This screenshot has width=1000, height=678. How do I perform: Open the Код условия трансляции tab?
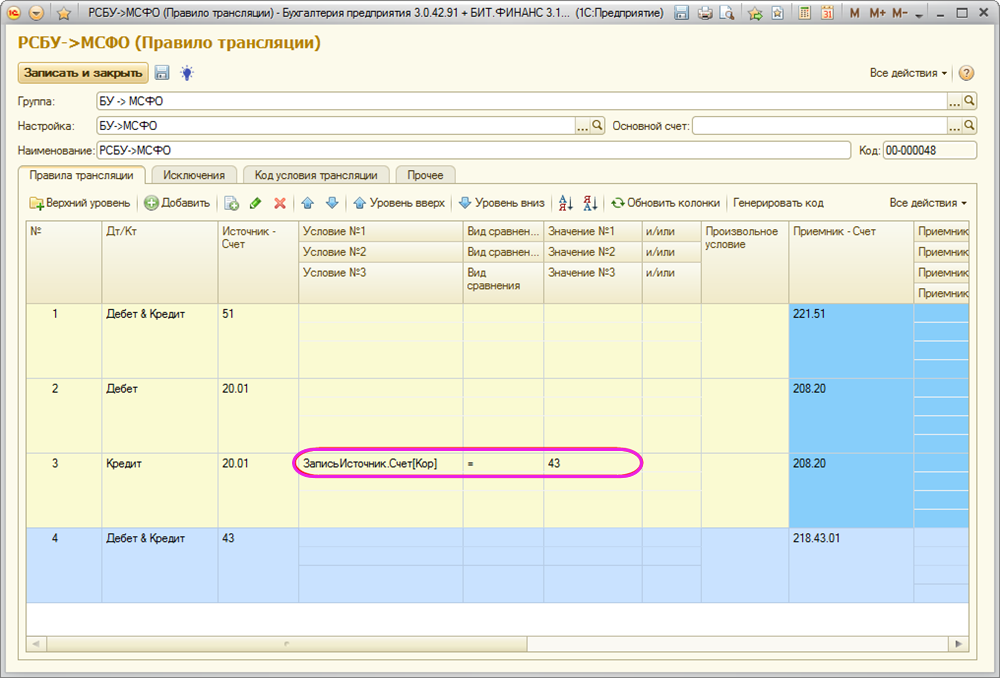pos(316,175)
